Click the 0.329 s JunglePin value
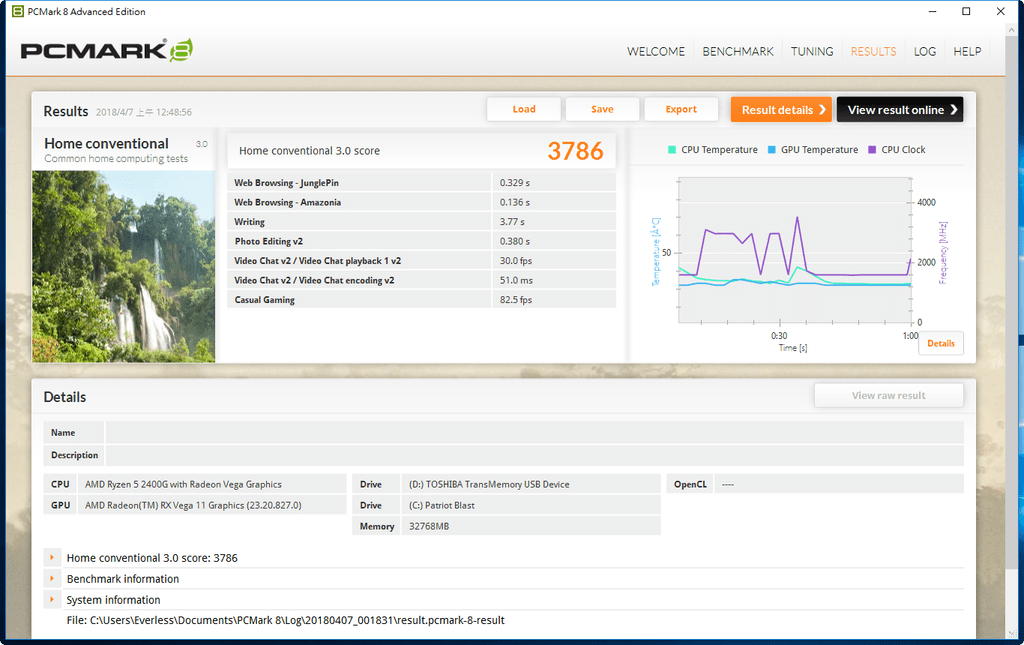This screenshot has width=1024, height=645. [x=515, y=183]
